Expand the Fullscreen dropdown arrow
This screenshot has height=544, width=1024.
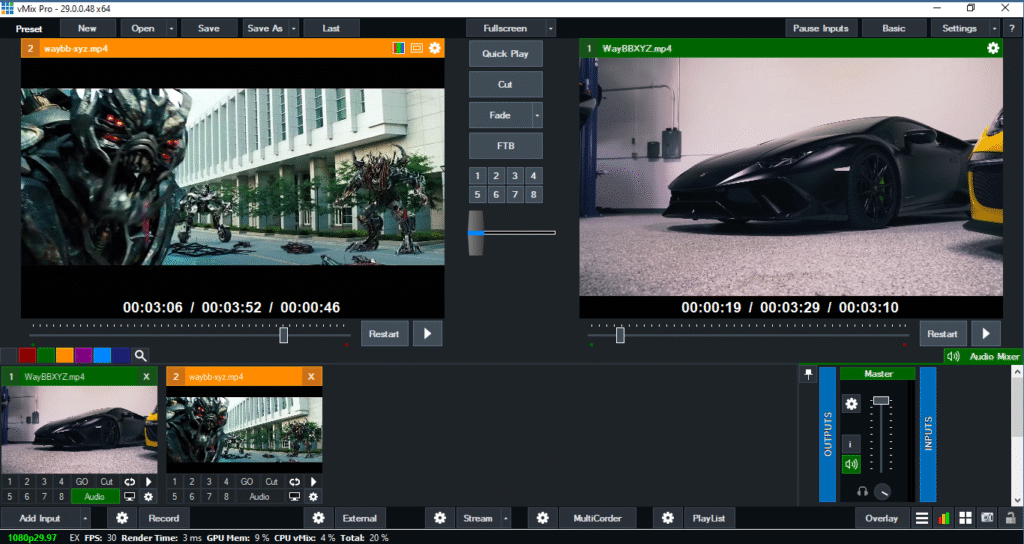tap(551, 28)
